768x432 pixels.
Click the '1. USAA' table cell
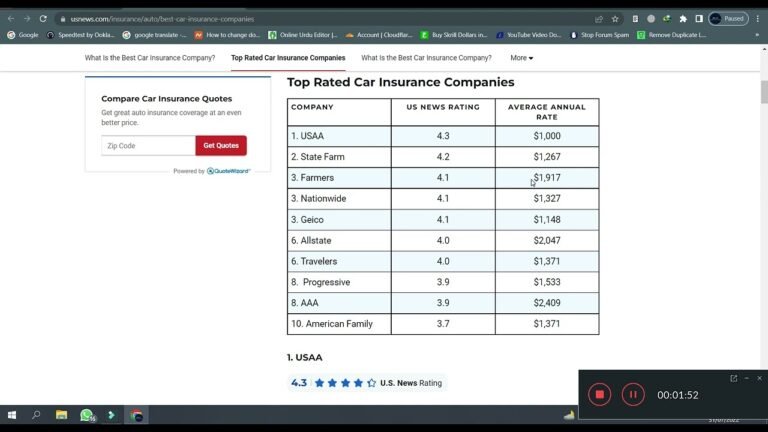pos(339,136)
